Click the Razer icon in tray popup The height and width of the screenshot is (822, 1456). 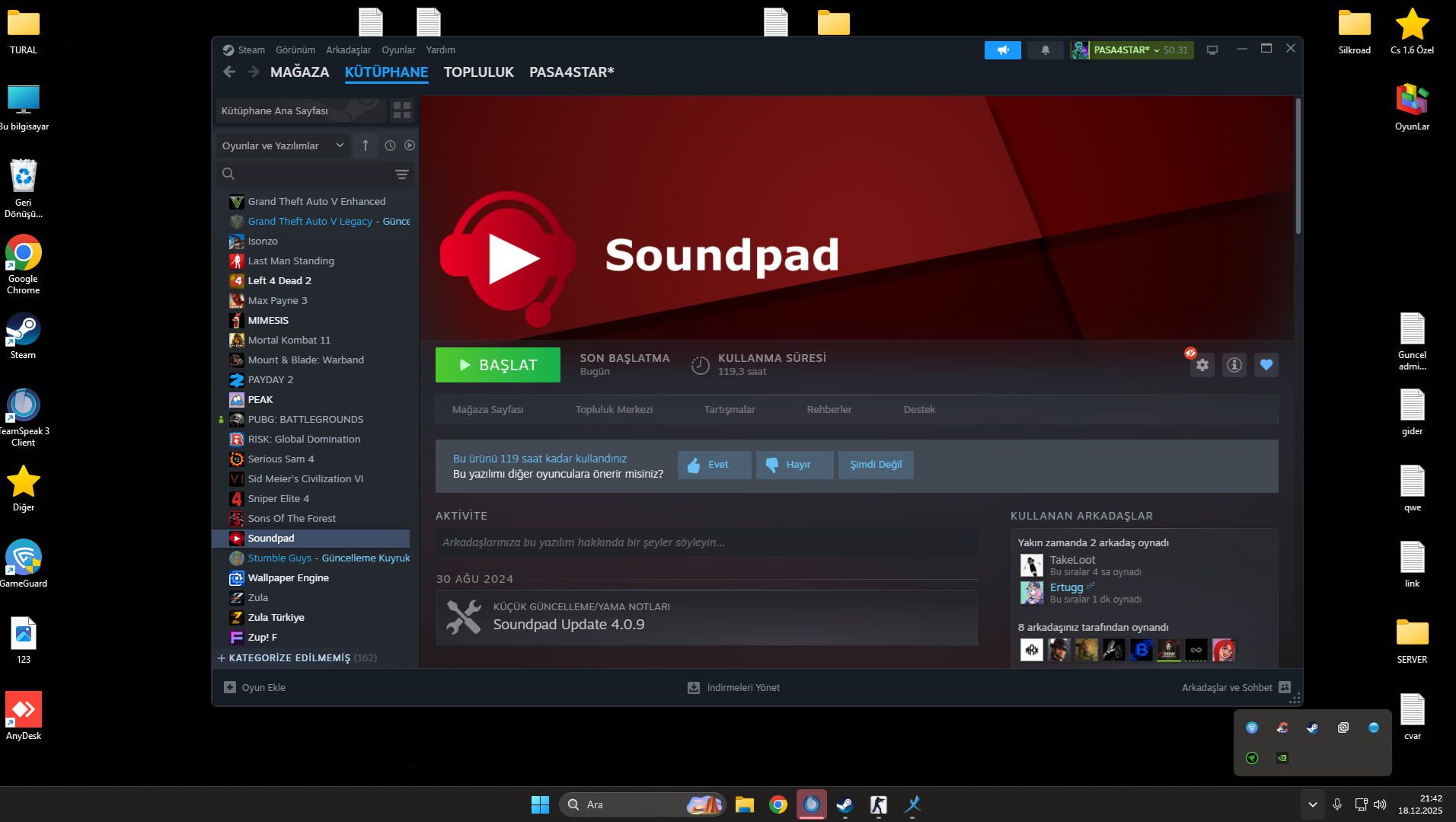click(1252, 758)
